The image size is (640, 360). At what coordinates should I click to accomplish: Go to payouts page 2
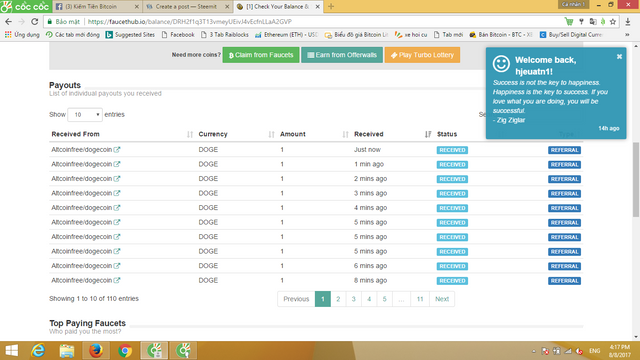338,299
